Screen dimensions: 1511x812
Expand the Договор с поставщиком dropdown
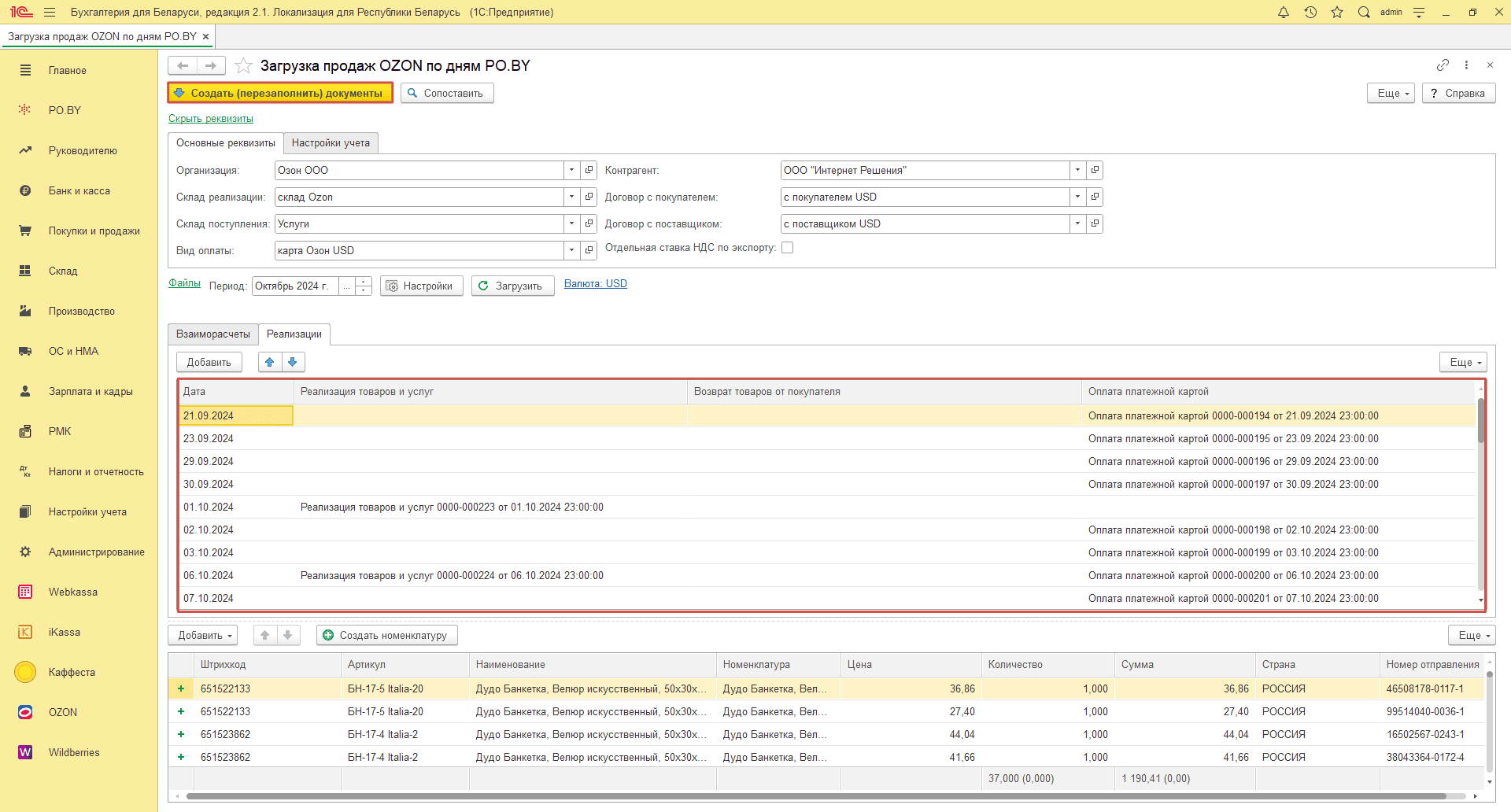1078,223
